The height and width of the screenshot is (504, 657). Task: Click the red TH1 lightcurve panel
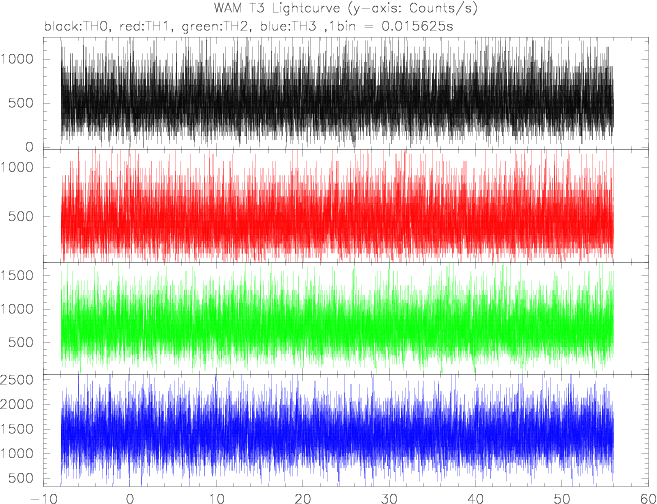pyautogui.click(x=346, y=206)
